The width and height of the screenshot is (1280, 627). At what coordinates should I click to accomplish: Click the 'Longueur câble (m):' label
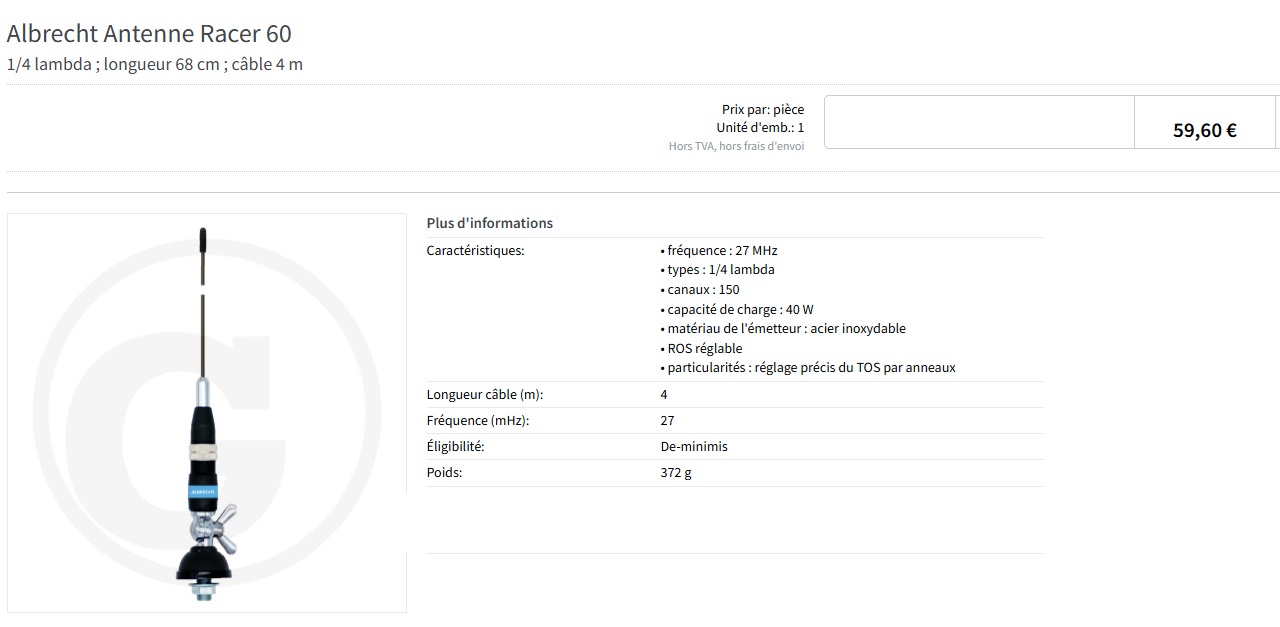485,394
